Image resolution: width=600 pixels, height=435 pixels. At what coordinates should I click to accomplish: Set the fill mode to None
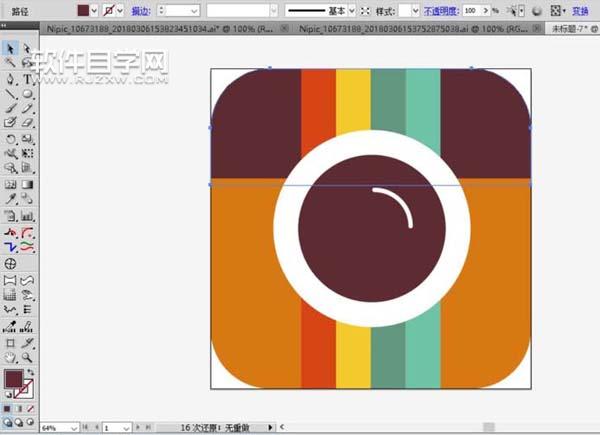[30, 408]
